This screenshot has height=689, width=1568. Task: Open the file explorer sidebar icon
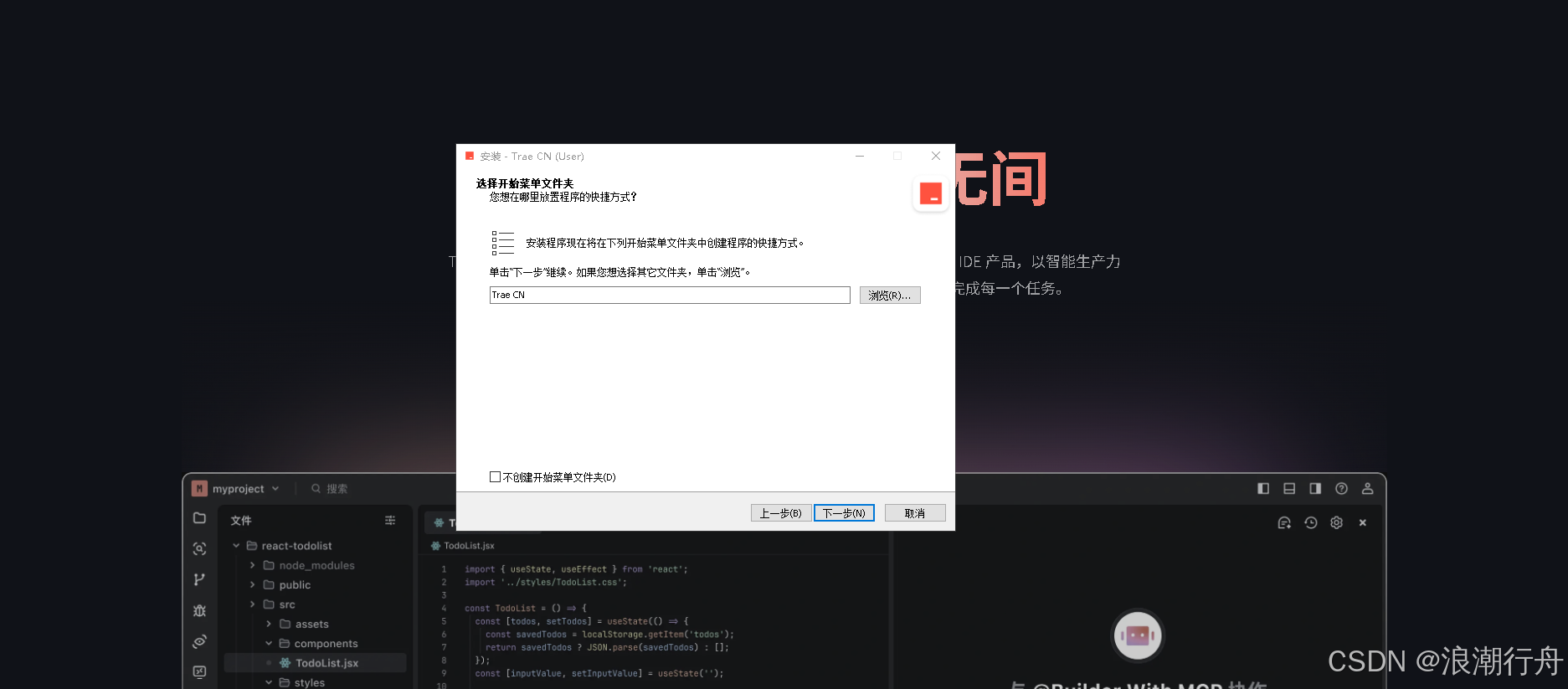click(199, 518)
